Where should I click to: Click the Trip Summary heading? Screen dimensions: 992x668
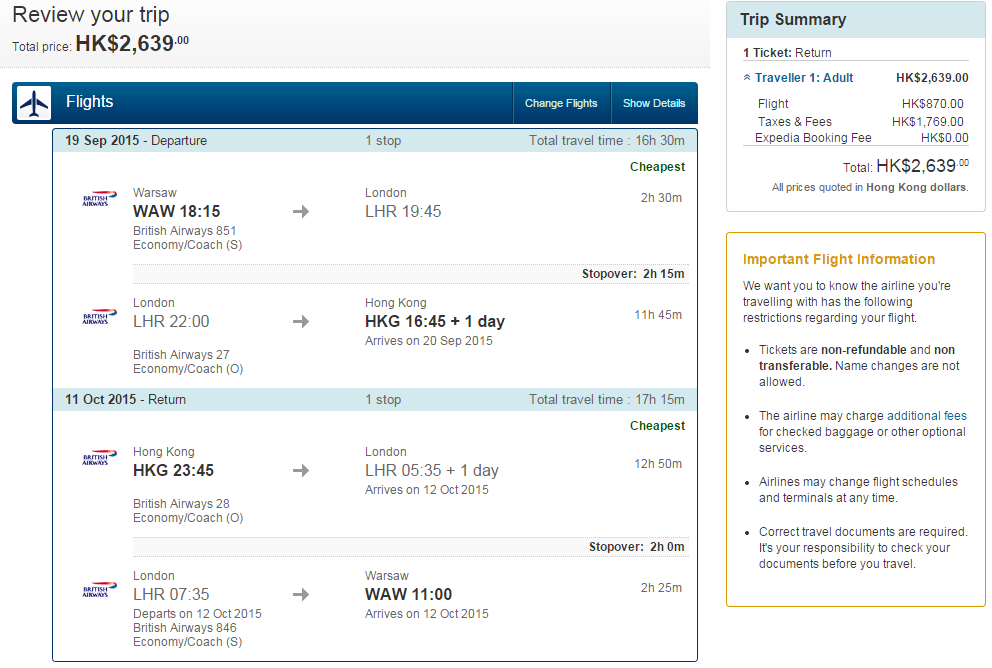pyautogui.click(x=793, y=20)
